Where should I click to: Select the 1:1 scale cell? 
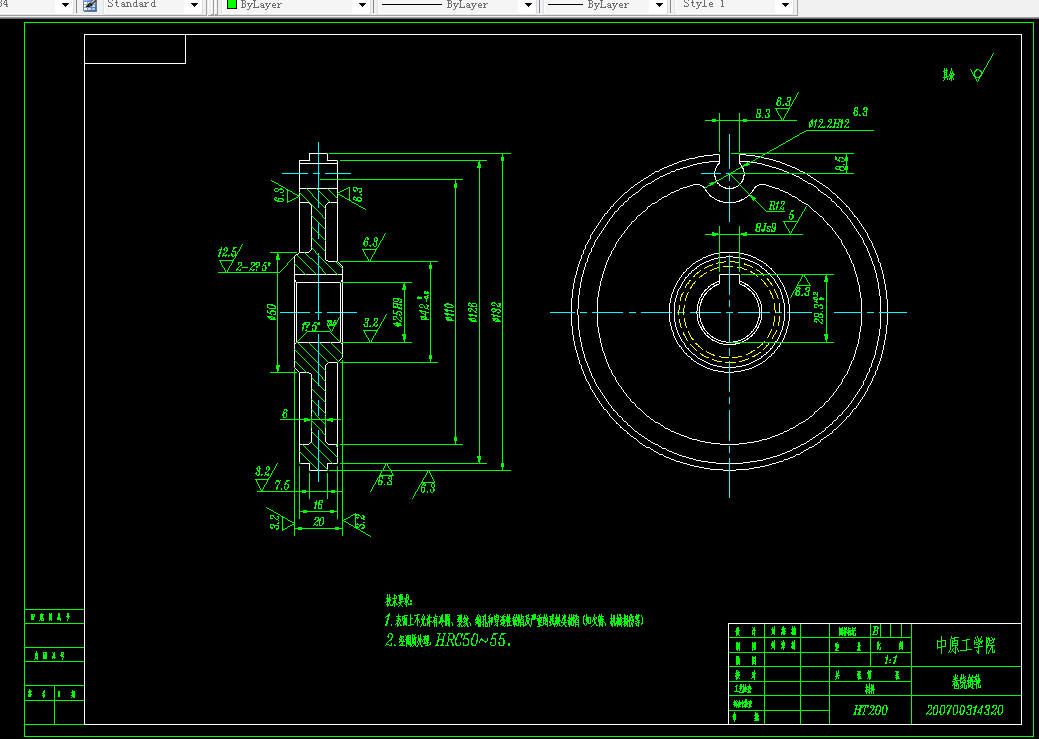tap(891, 660)
